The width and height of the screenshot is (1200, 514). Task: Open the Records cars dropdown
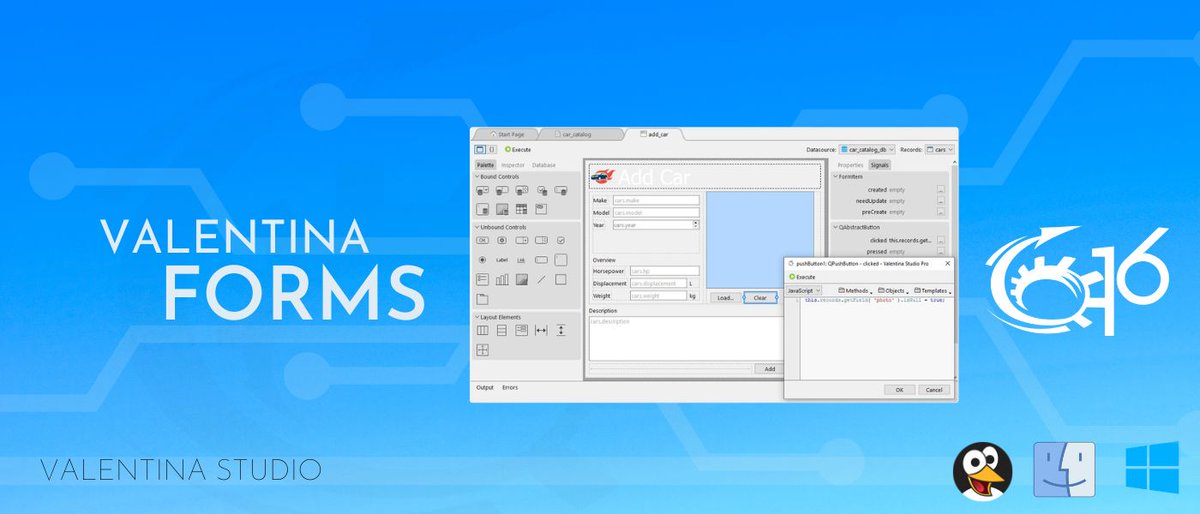click(940, 149)
